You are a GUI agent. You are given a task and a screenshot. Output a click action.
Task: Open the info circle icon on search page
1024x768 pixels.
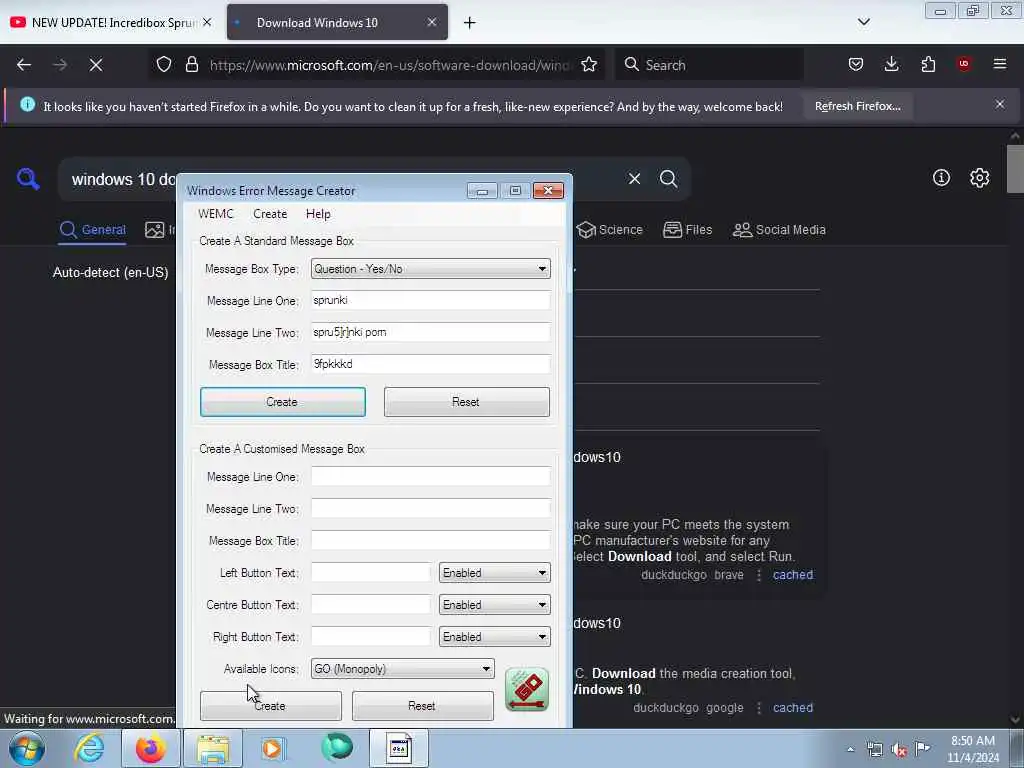[941, 178]
